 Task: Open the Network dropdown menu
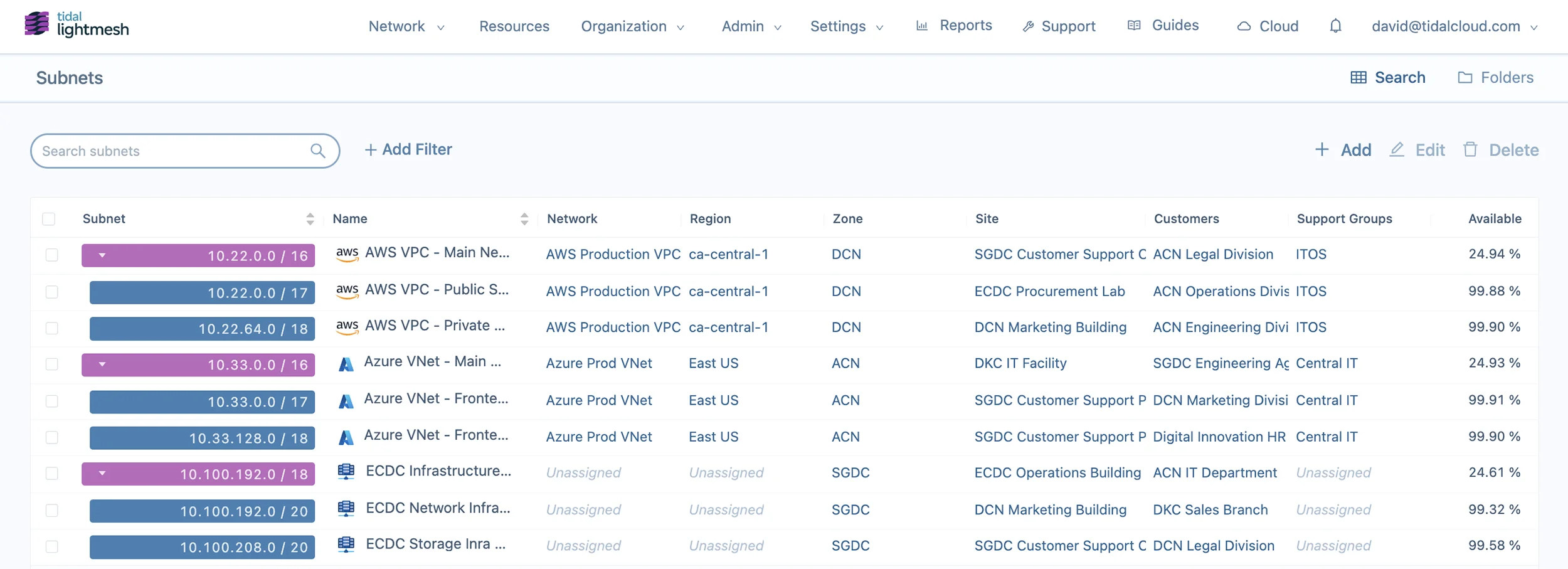[406, 26]
